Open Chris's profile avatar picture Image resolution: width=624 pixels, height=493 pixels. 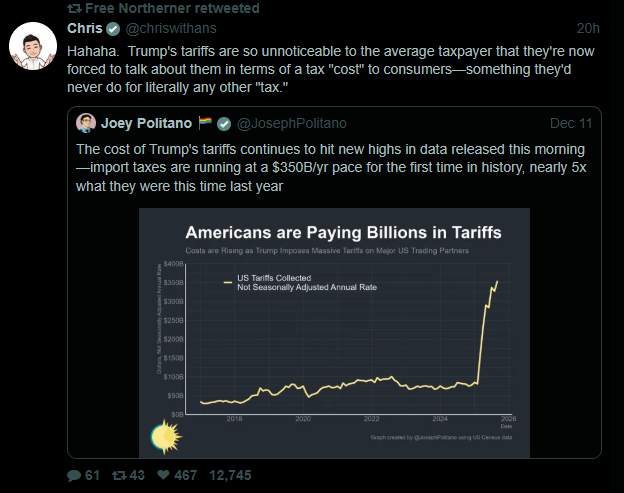tap(31, 44)
